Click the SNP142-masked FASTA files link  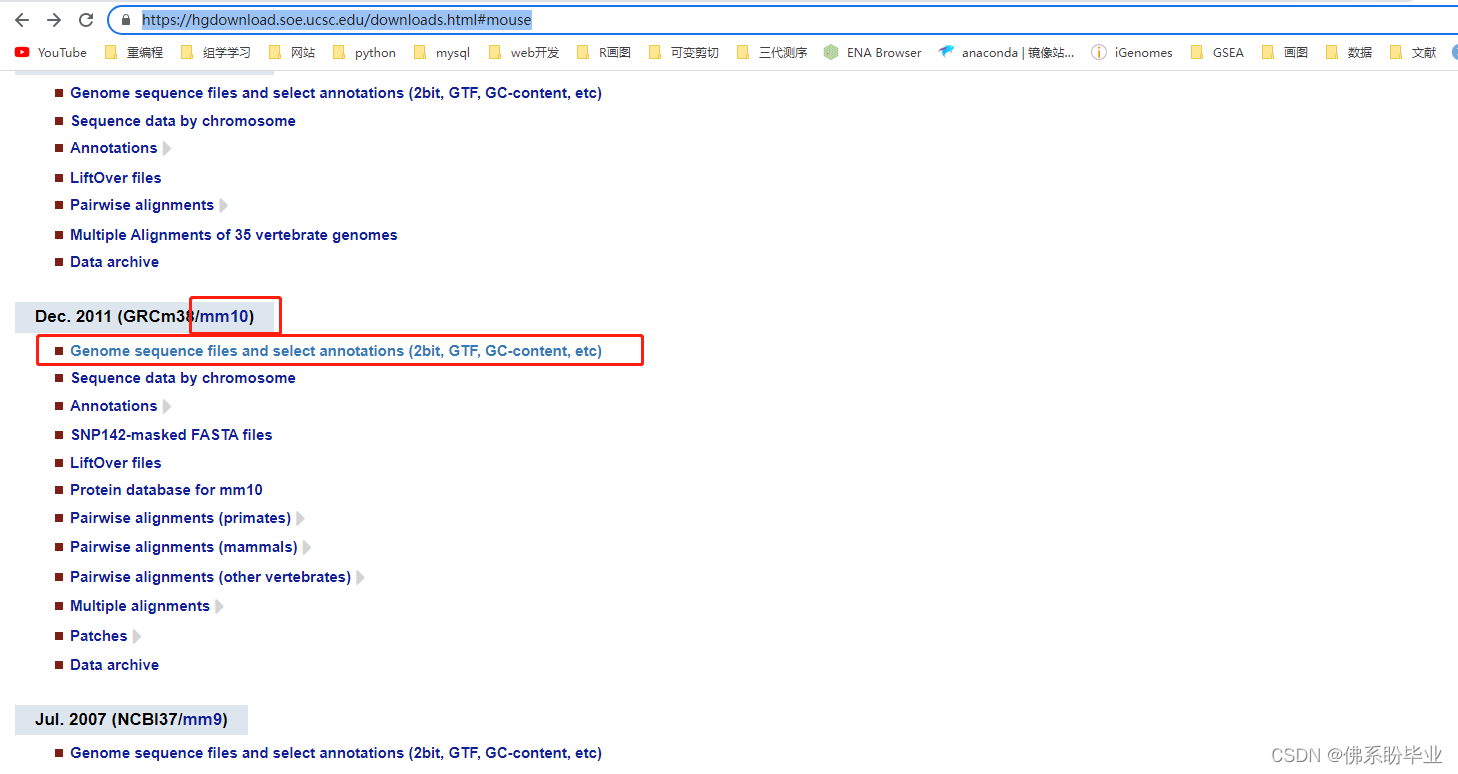point(171,434)
